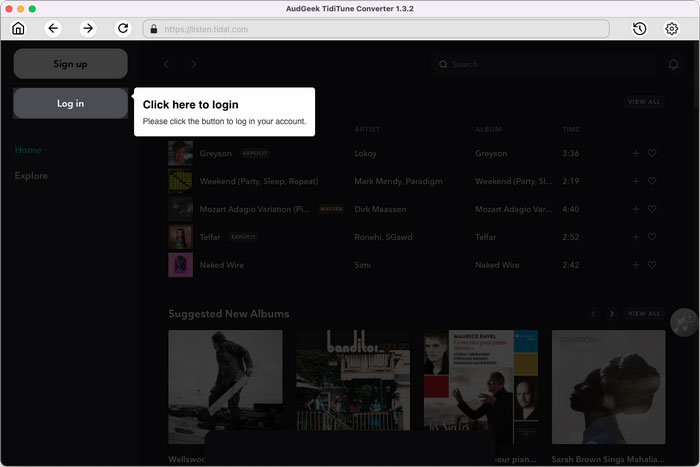
Task: Select the Greyson track title
Action: coord(216,153)
